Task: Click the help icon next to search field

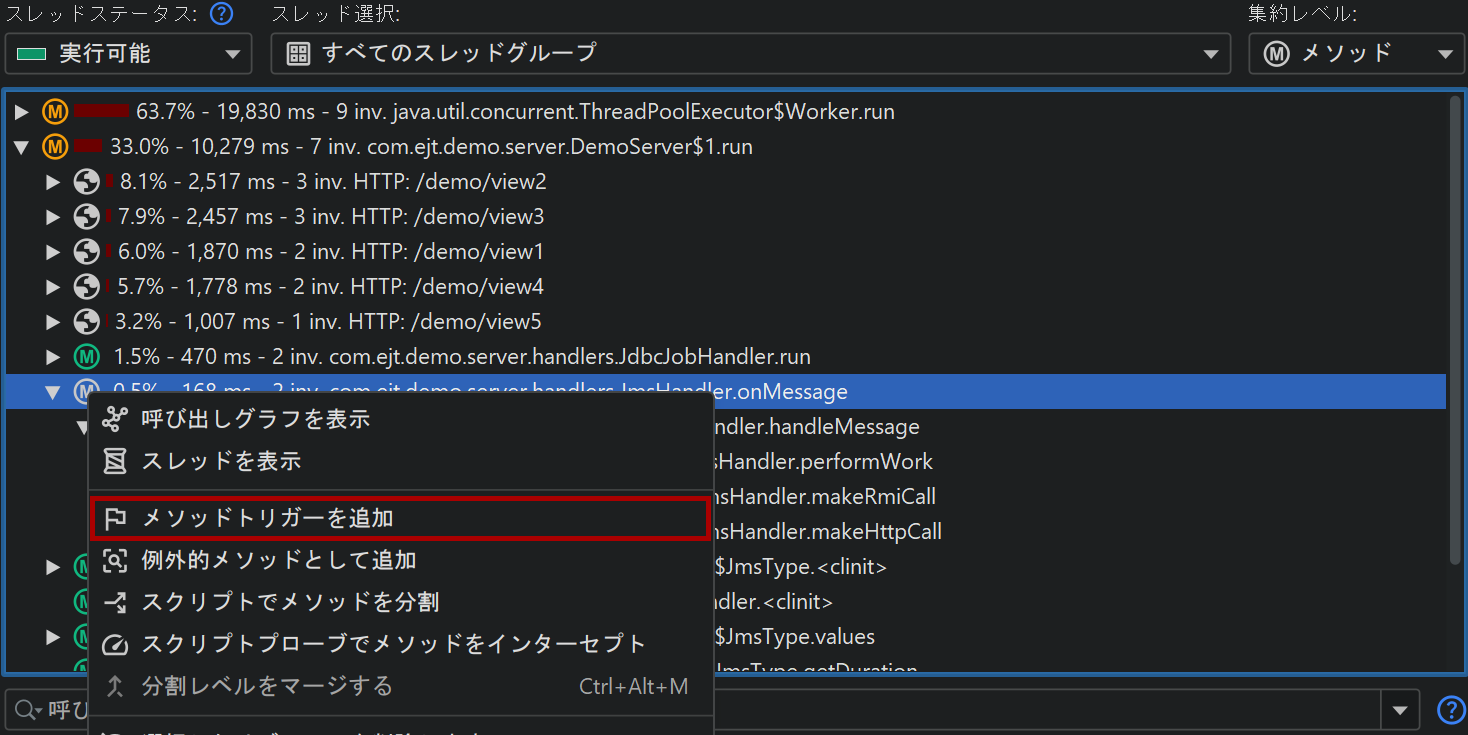Action: pos(1449,710)
